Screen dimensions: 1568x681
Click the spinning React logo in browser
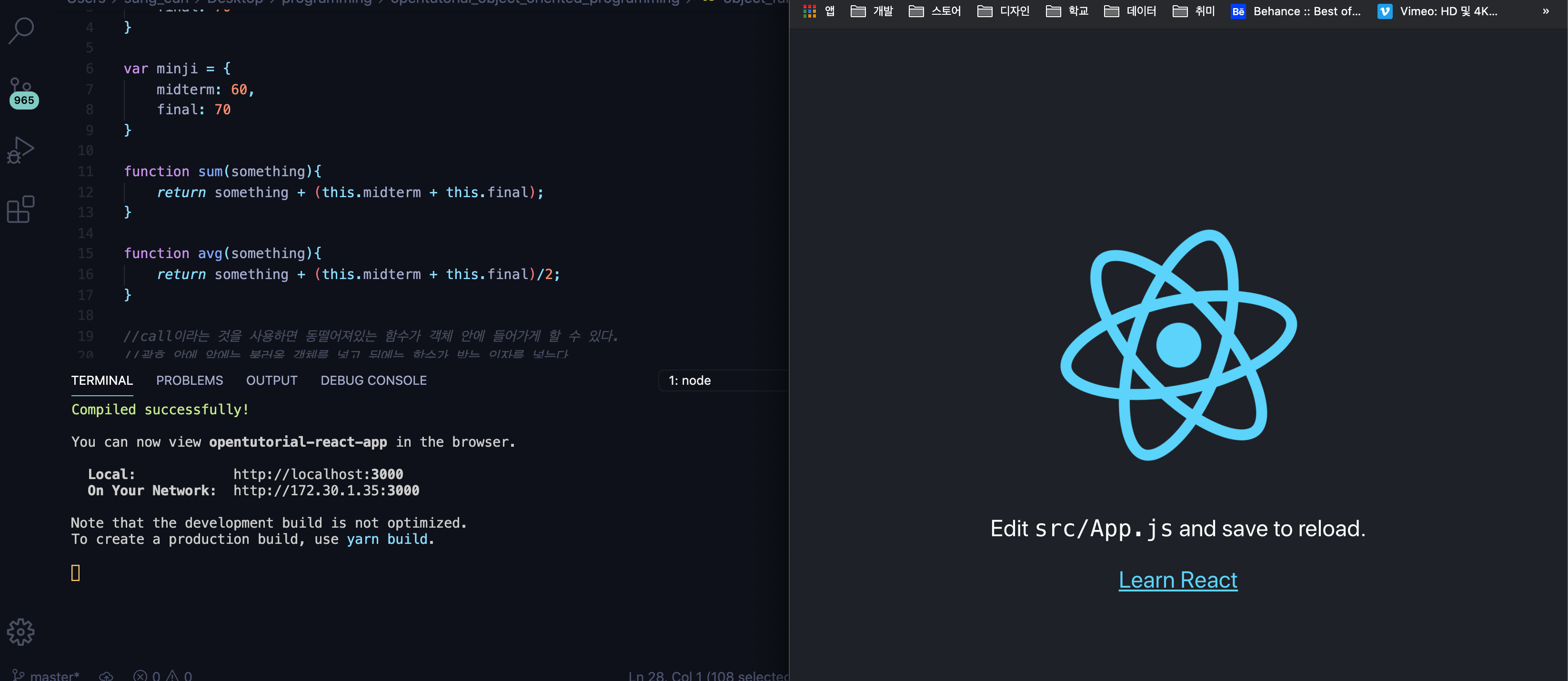pyautogui.click(x=1178, y=344)
